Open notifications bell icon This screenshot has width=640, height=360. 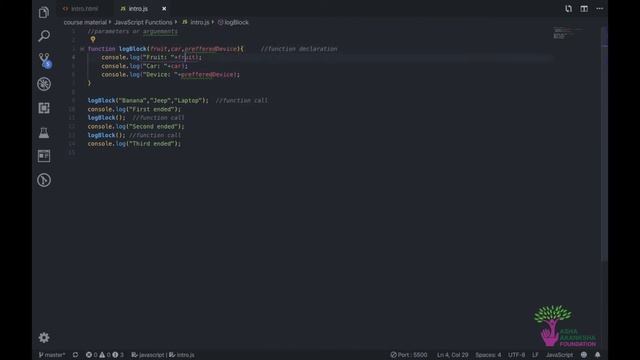click(597, 355)
